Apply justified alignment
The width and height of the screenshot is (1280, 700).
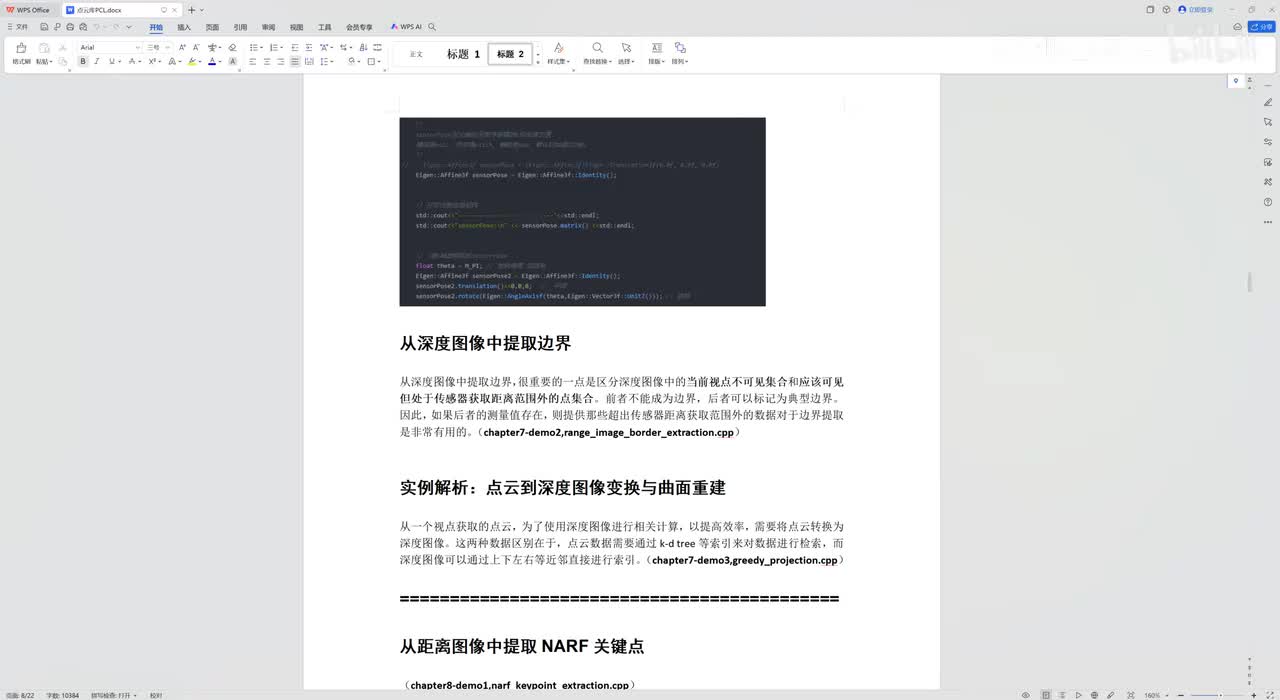295,62
